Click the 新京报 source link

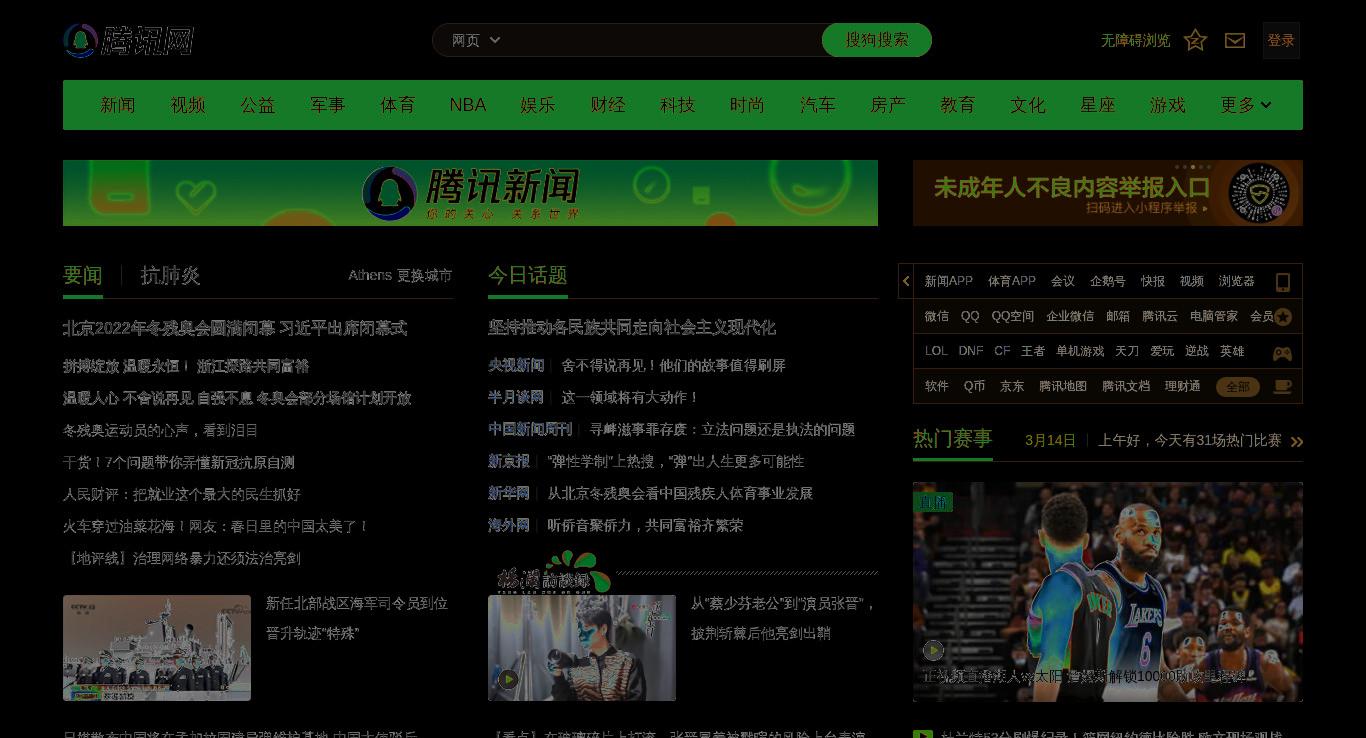coord(509,461)
